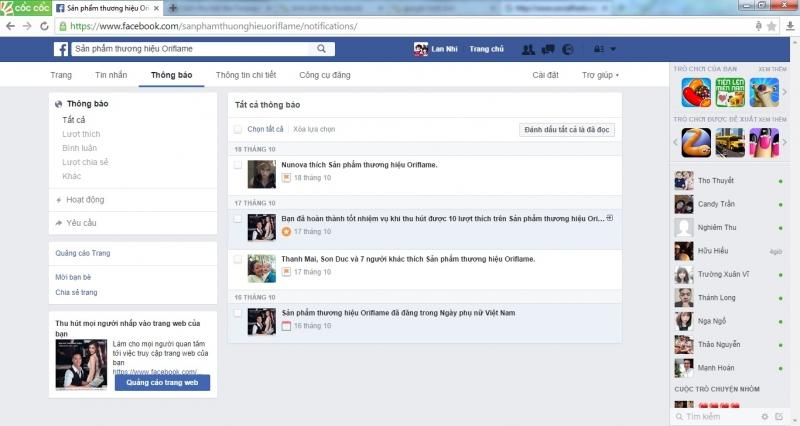Close the Sản phẩm thương hiệu tab

click(157, 8)
